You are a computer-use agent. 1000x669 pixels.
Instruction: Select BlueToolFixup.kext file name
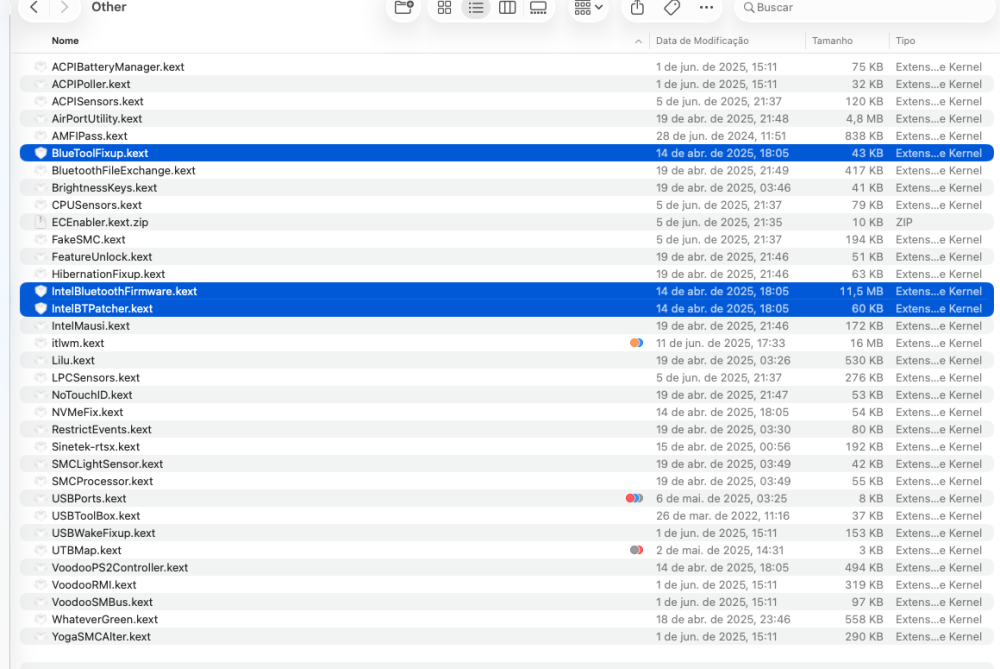pos(99,153)
